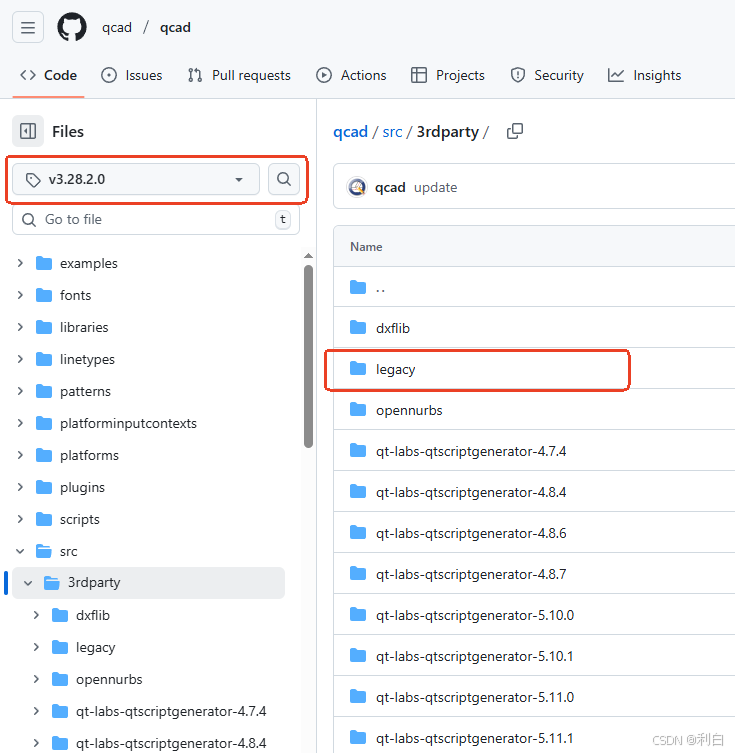
Task: Click the GitHub logo
Action: coord(72,27)
